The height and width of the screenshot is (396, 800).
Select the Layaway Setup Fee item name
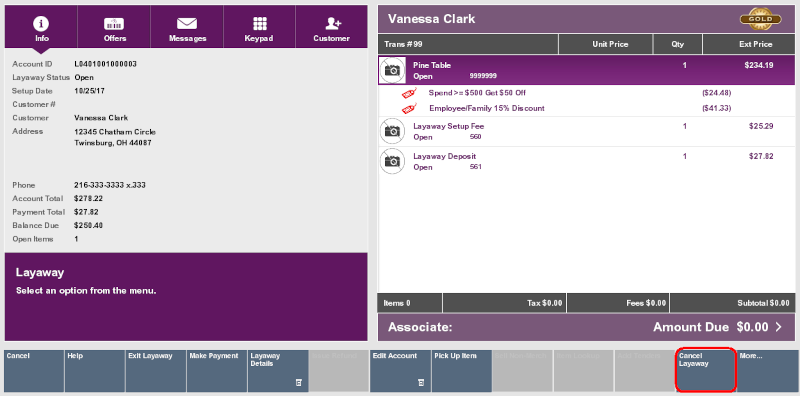(448, 126)
